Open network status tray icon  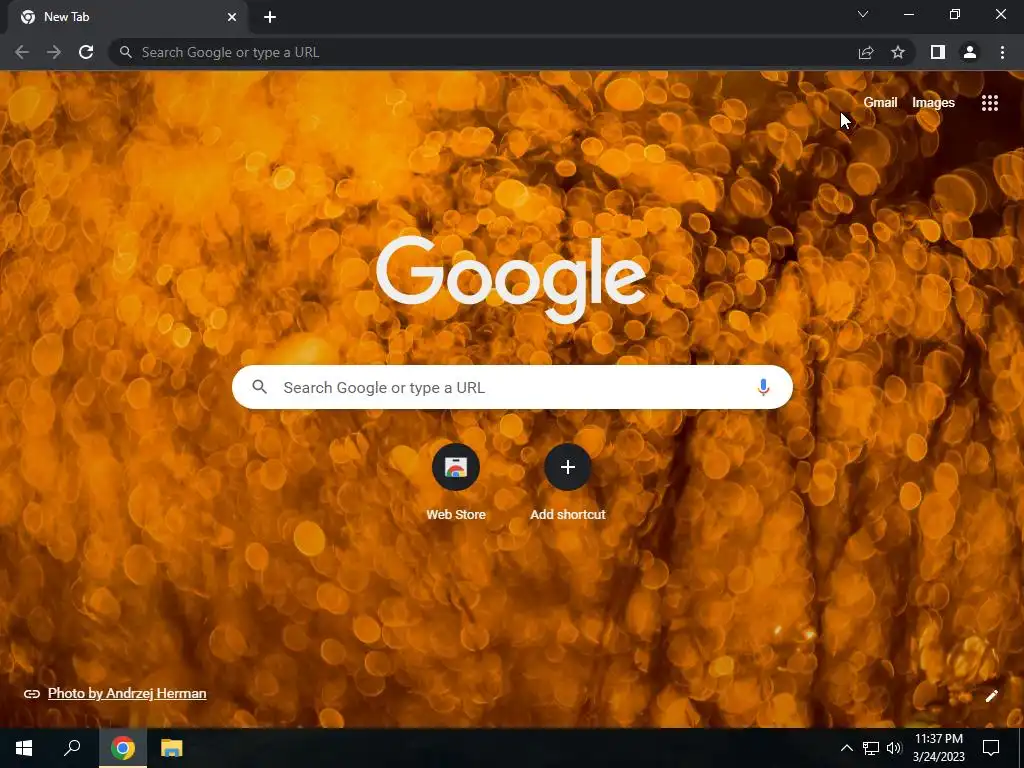pos(871,748)
